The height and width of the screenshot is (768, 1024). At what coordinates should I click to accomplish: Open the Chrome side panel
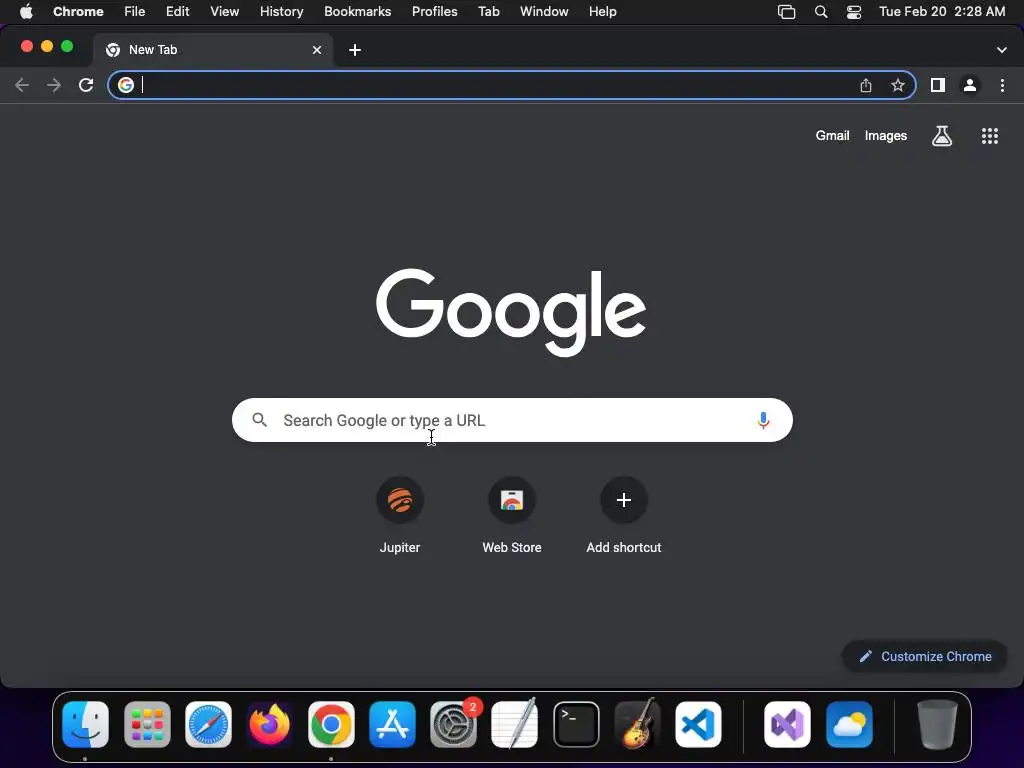click(x=938, y=85)
